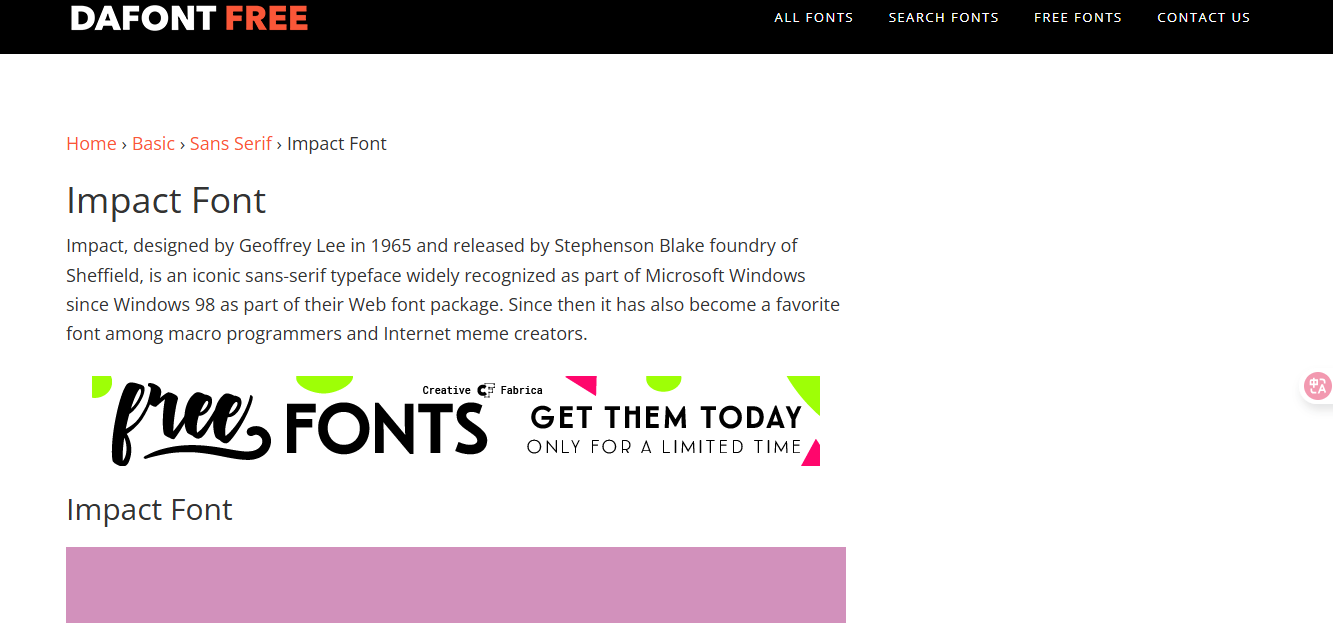Viewport: 1333px width, 623px height.
Task: Select Free Fonts in top navigation
Action: pyautogui.click(x=1077, y=17)
